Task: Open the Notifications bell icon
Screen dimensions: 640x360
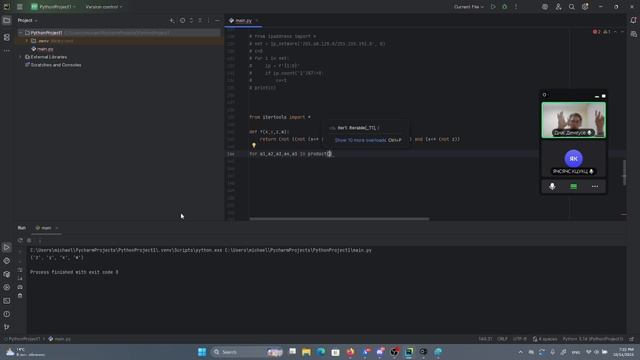Action: [633, 20]
